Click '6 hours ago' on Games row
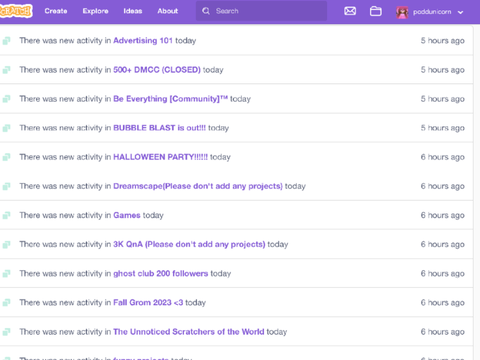The height and width of the screenshot is (360, 480). pyautogui.click(x=442, y=215)
